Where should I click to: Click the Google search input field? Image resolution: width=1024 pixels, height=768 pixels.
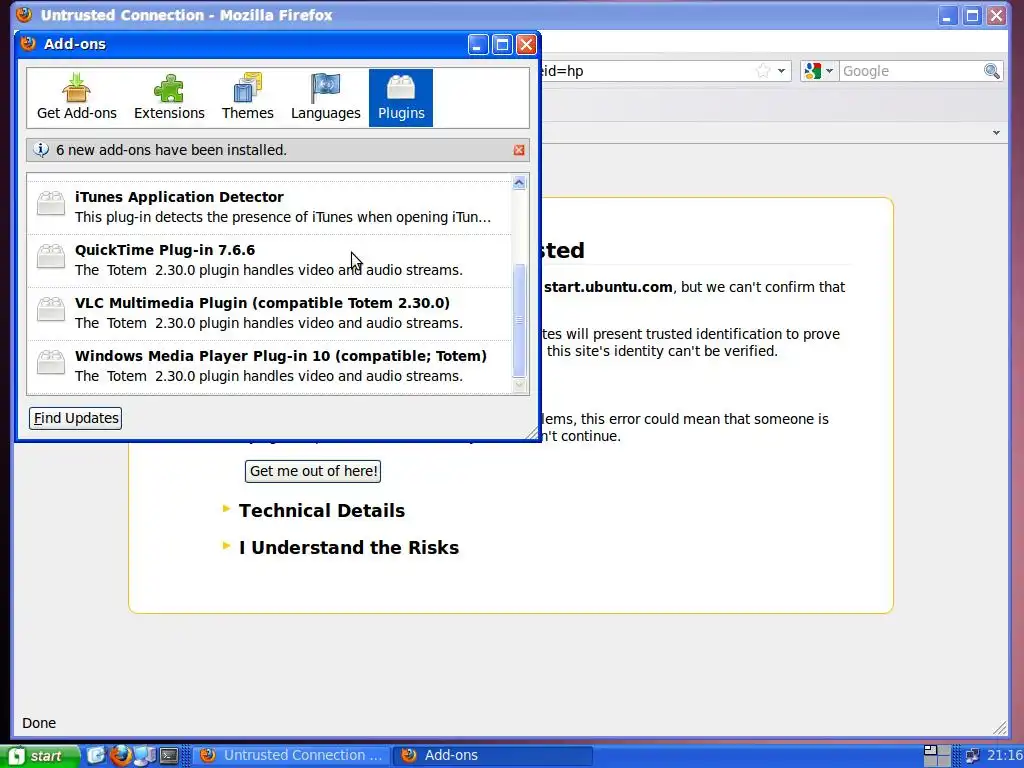[x=911, y=71]
